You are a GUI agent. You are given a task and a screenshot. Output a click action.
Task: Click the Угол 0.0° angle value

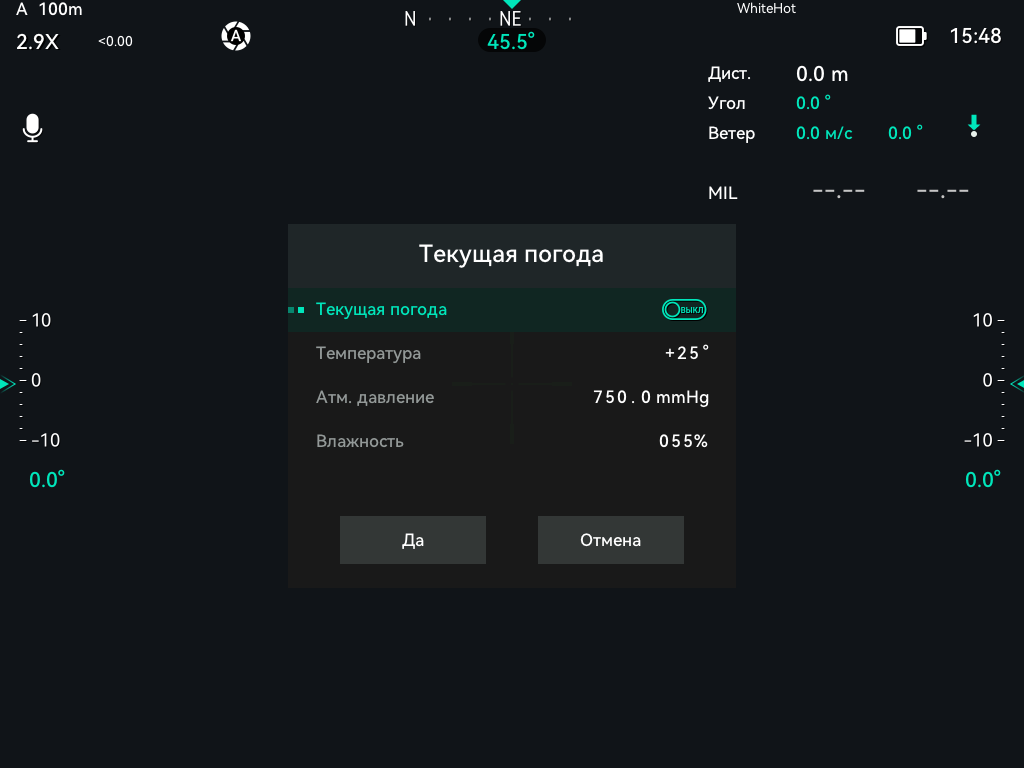tap(813, 103)
